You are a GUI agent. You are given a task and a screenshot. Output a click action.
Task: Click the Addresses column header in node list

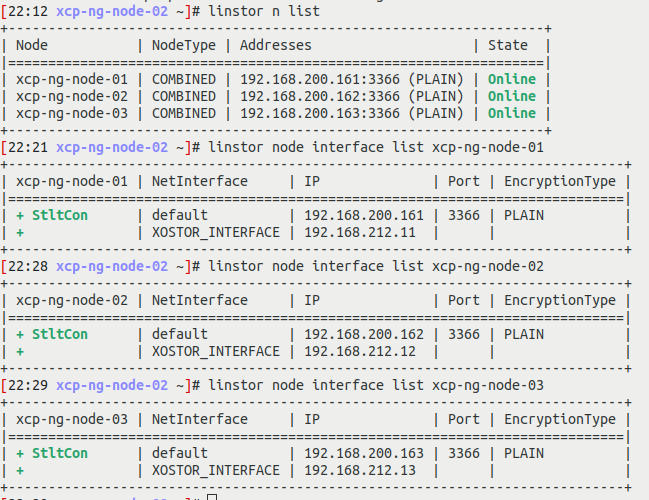275,45
